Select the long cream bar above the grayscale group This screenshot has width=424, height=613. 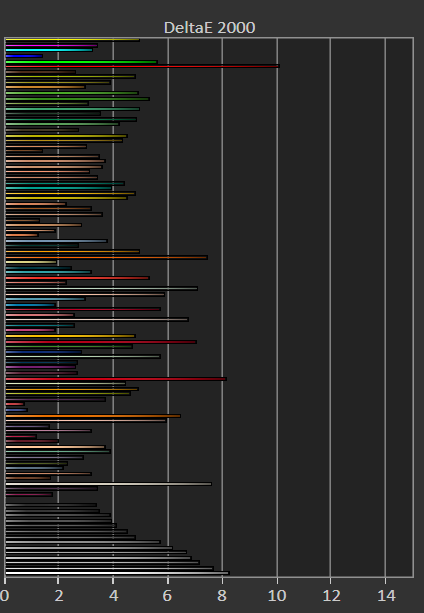[x=108, y=484]
